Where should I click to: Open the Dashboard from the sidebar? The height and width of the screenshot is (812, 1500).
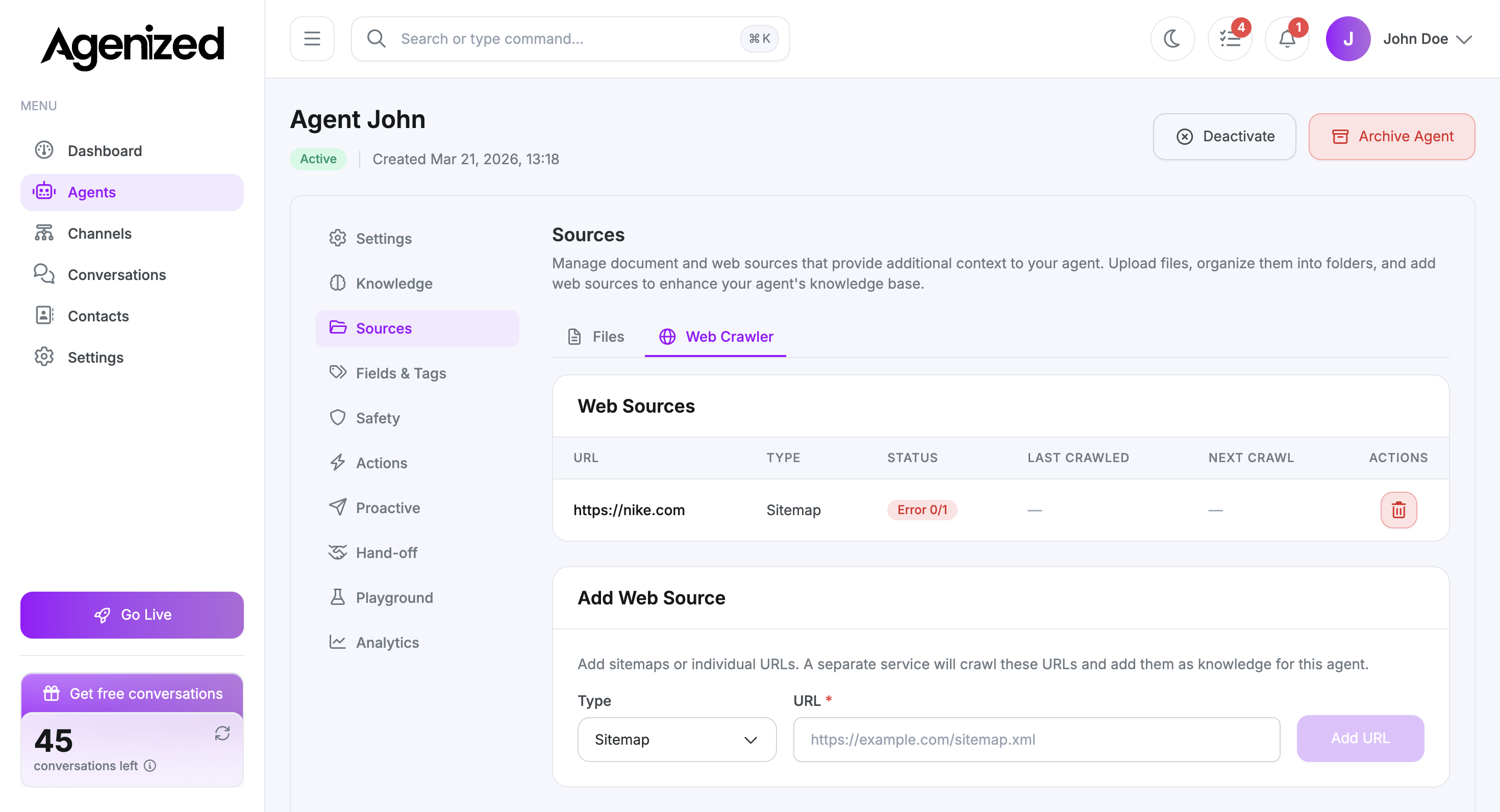[x=105, y=151]
